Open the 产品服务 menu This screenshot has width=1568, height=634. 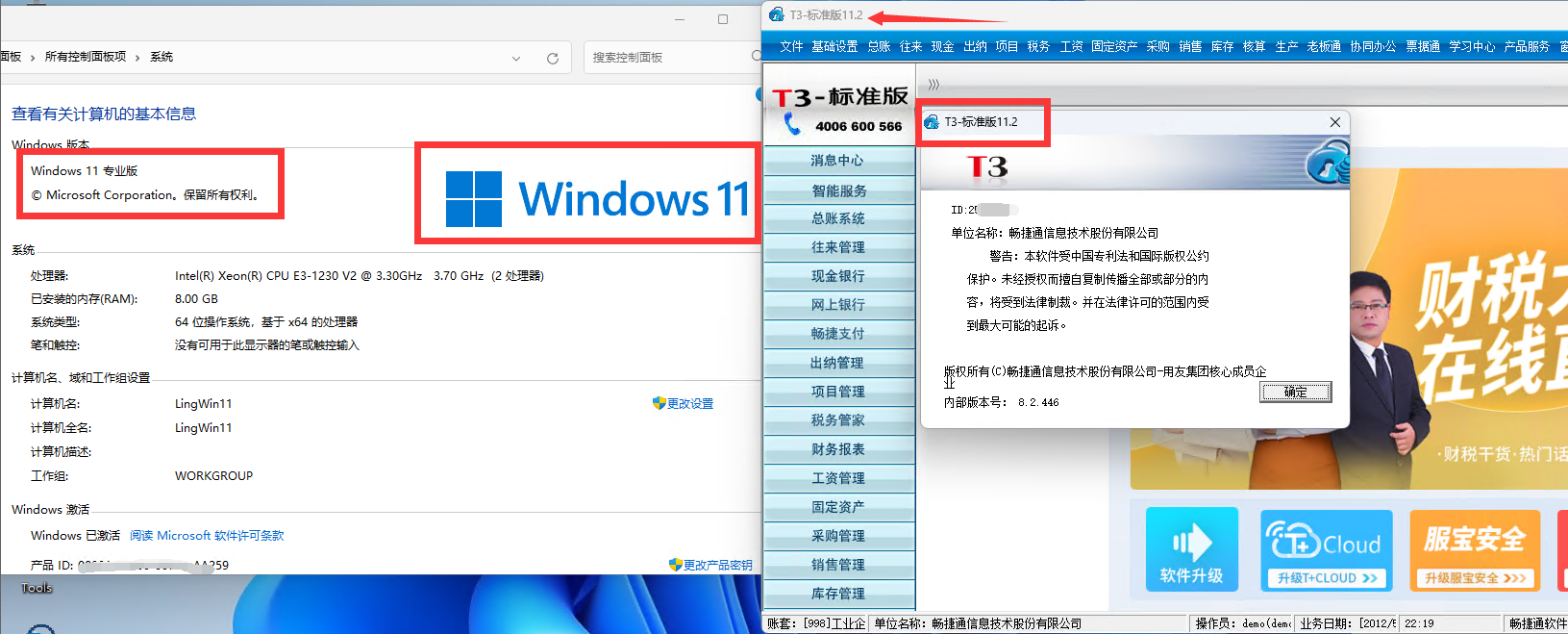tap(1527, 46)
